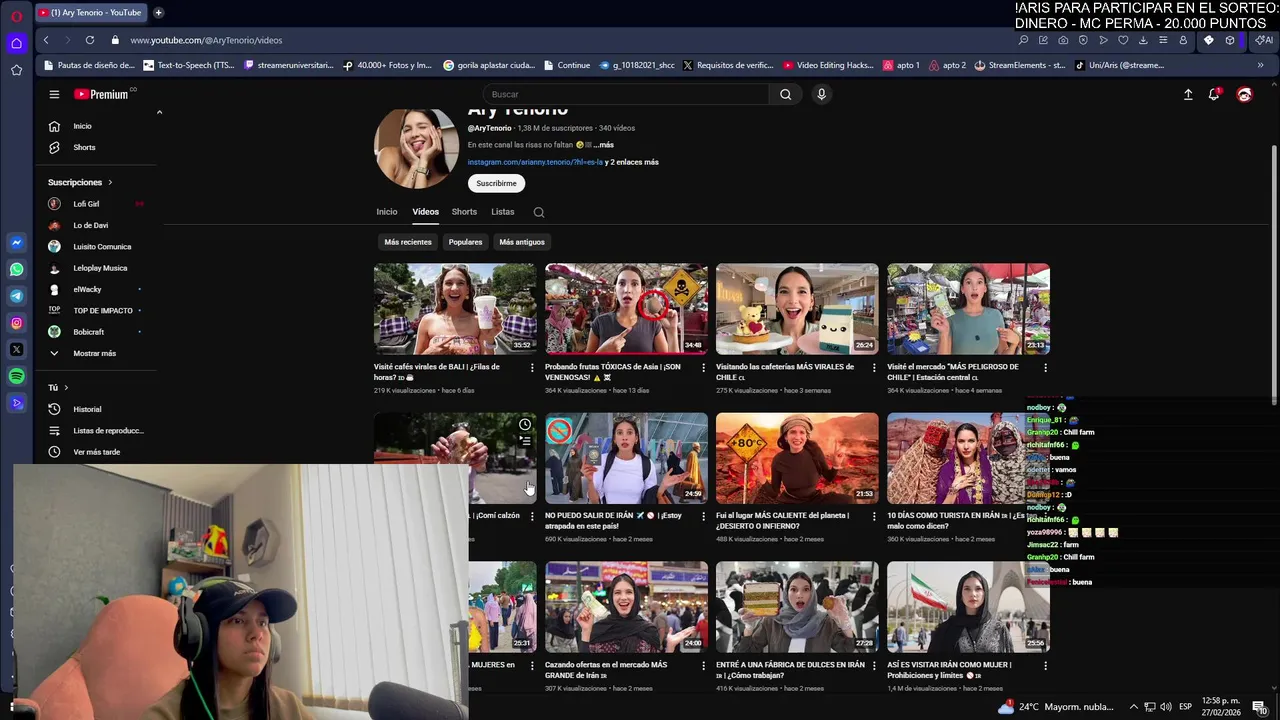Sort by Más recientes chip
The image size is (1280, 720).
pos(408,242)
